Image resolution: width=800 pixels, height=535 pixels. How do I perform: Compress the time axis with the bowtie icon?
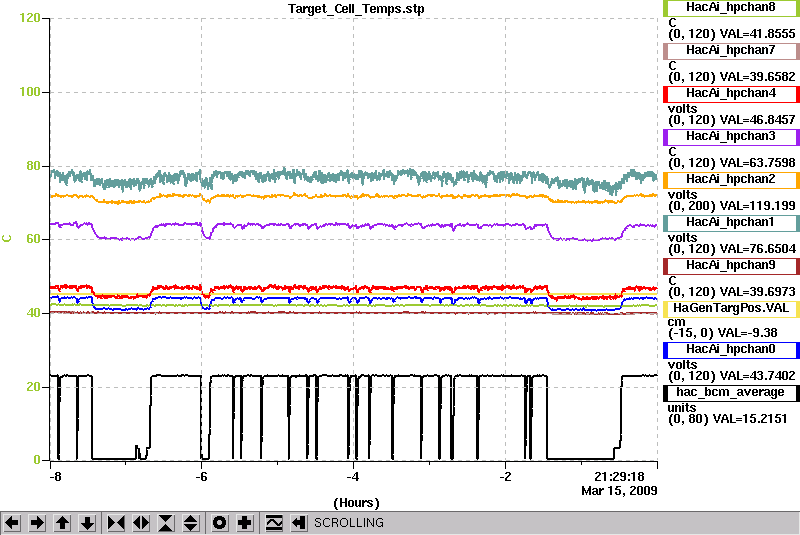(x=116, y=523)
